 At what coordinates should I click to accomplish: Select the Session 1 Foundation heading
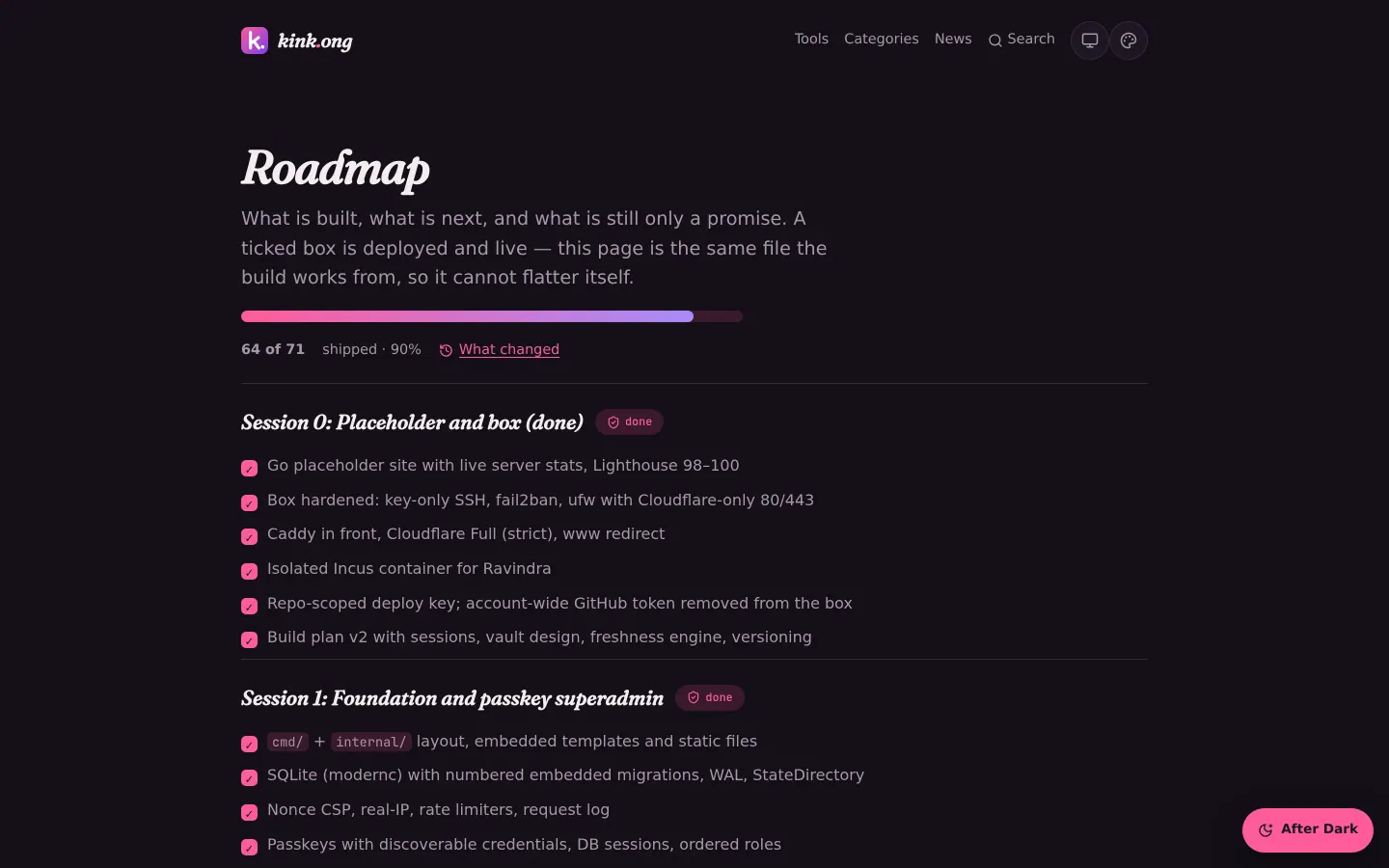452,698
